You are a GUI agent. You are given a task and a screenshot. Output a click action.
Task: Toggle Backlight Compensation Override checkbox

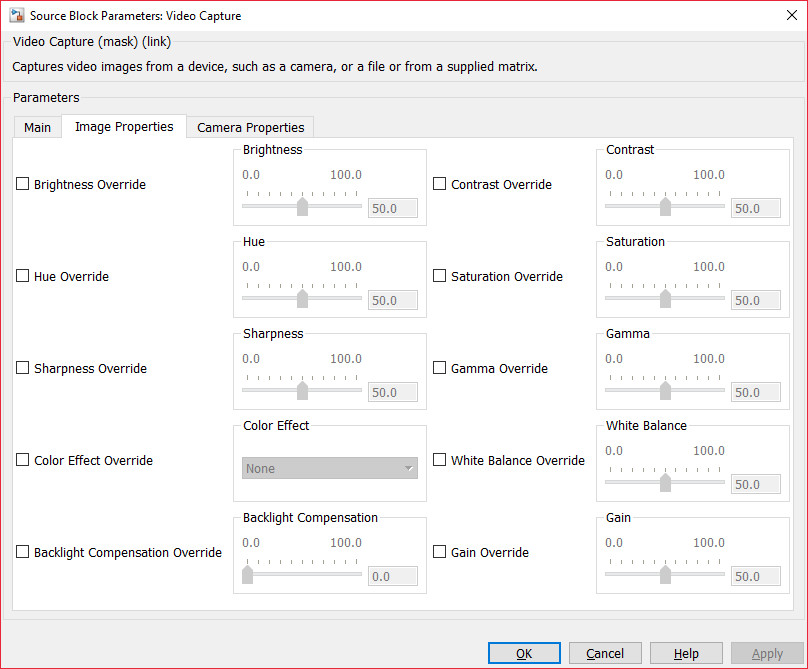(x=23, y=552)
